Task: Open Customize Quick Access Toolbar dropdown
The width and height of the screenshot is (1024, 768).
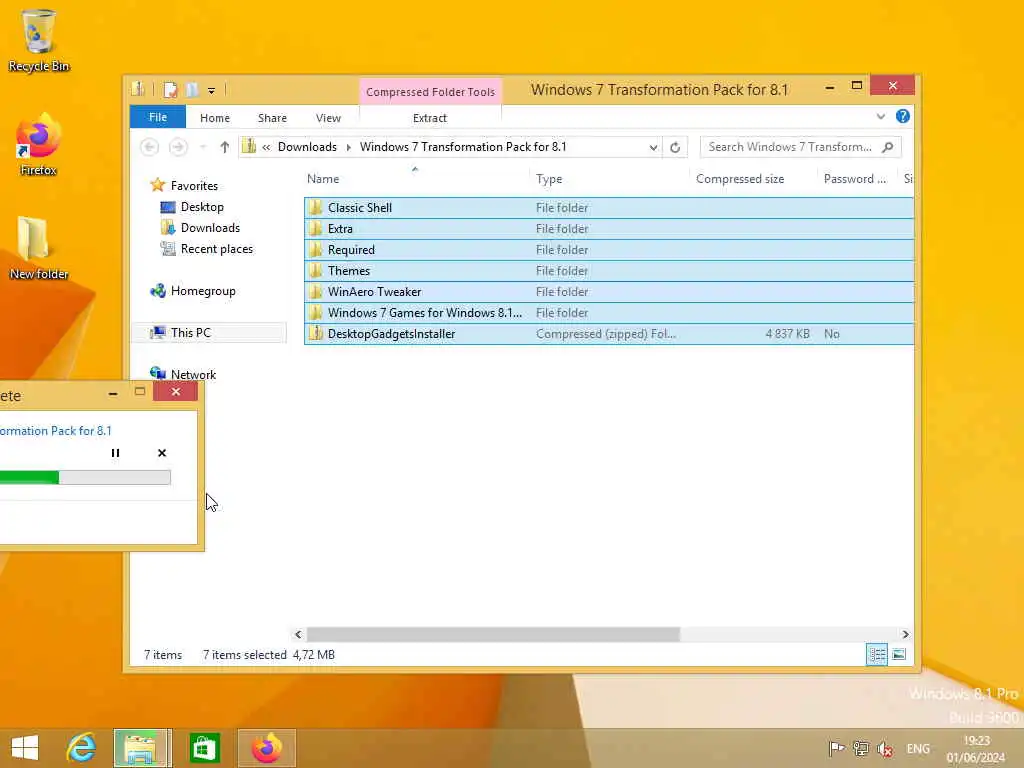Action: click(212, 91)
